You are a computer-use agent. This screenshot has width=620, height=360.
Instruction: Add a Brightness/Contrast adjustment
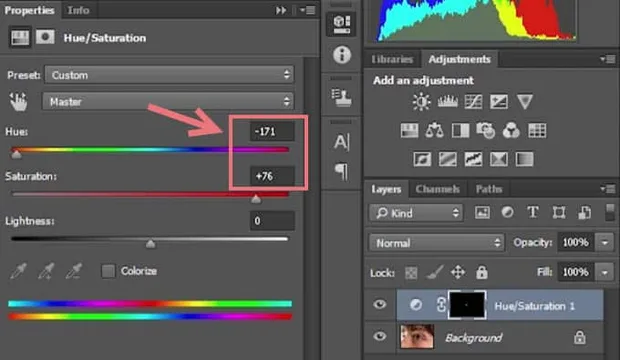click(422, 102)
